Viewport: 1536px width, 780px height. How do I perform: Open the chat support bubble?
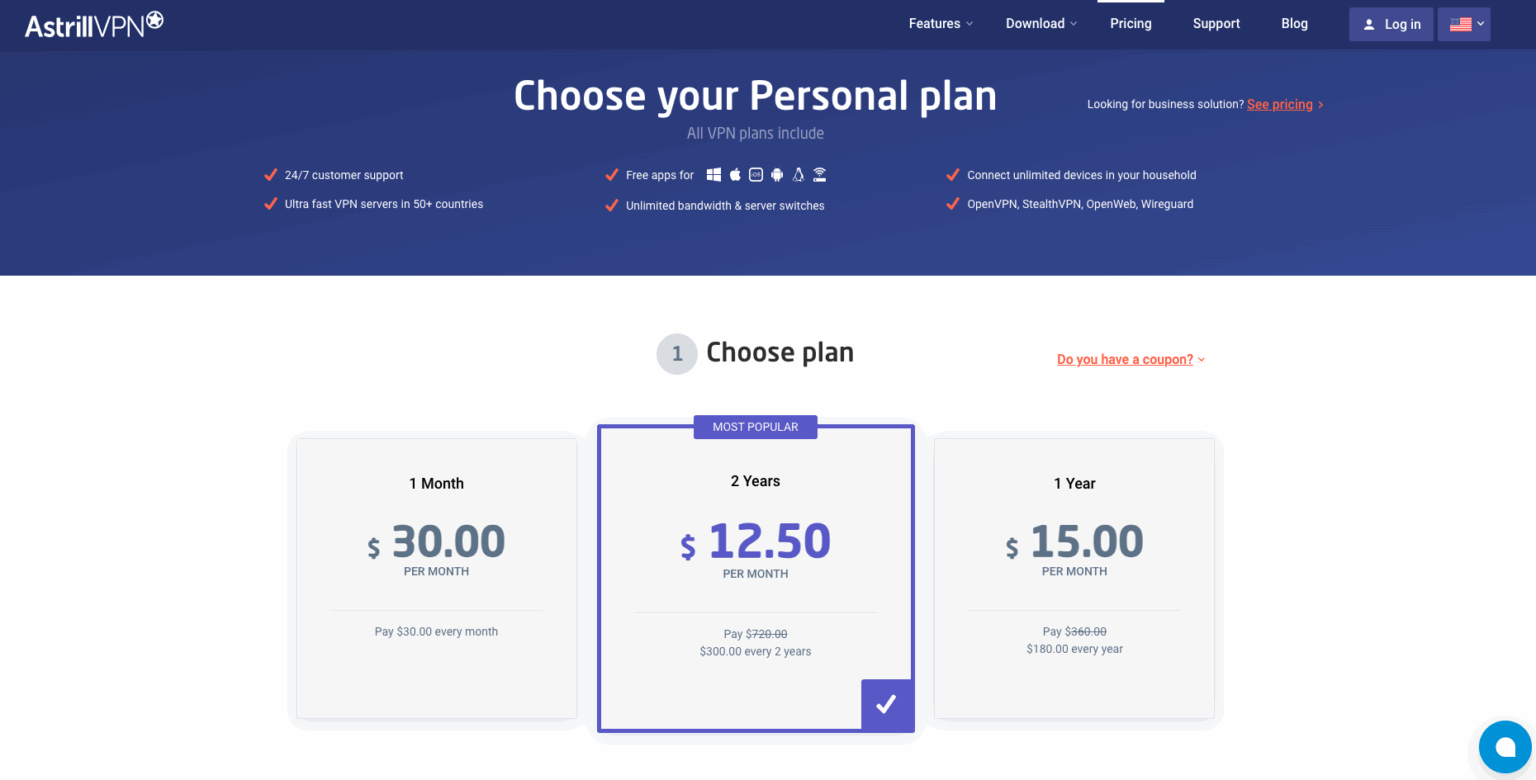click(1505, 747)
